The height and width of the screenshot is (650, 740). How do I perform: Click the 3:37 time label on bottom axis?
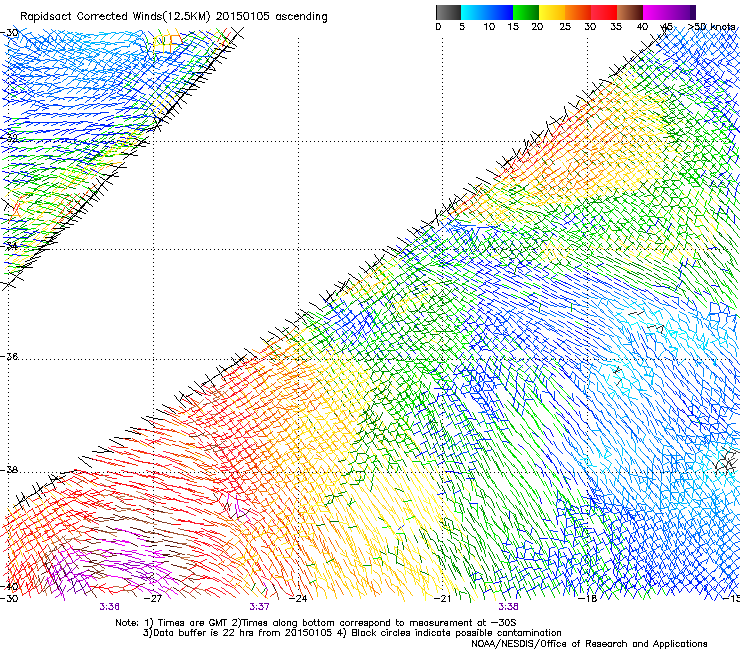click(x=259, y=607)
